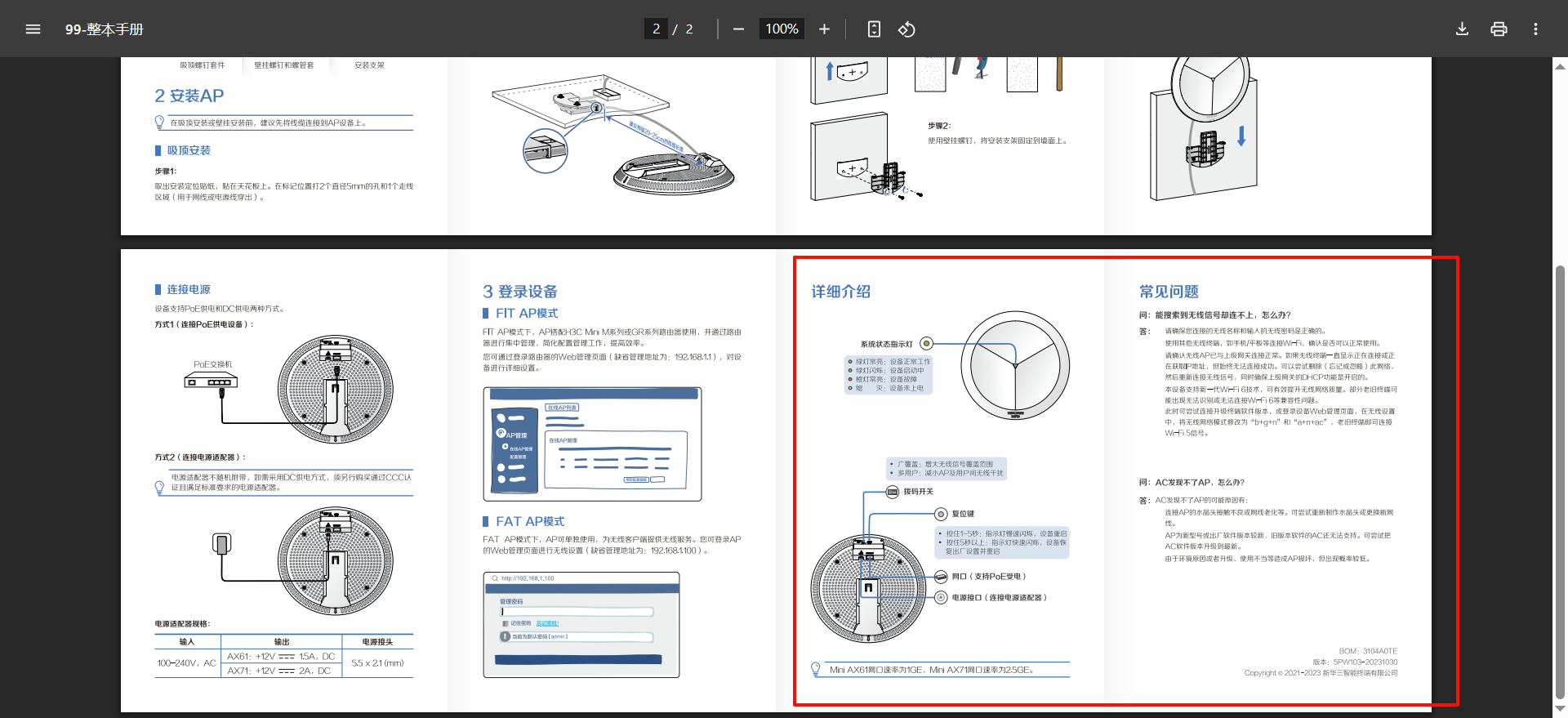Click the FIT AP management screenshot image
This screenshot has width=1568, height=718.
point(592,444)
